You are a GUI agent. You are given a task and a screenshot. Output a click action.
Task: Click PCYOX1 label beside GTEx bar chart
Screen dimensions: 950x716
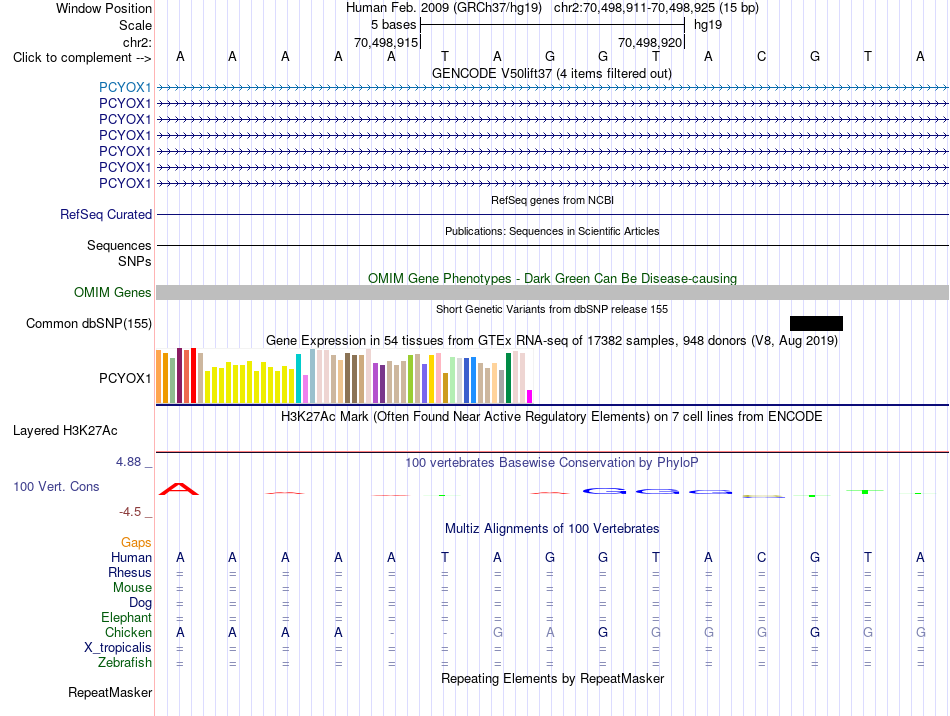(125, 378)
